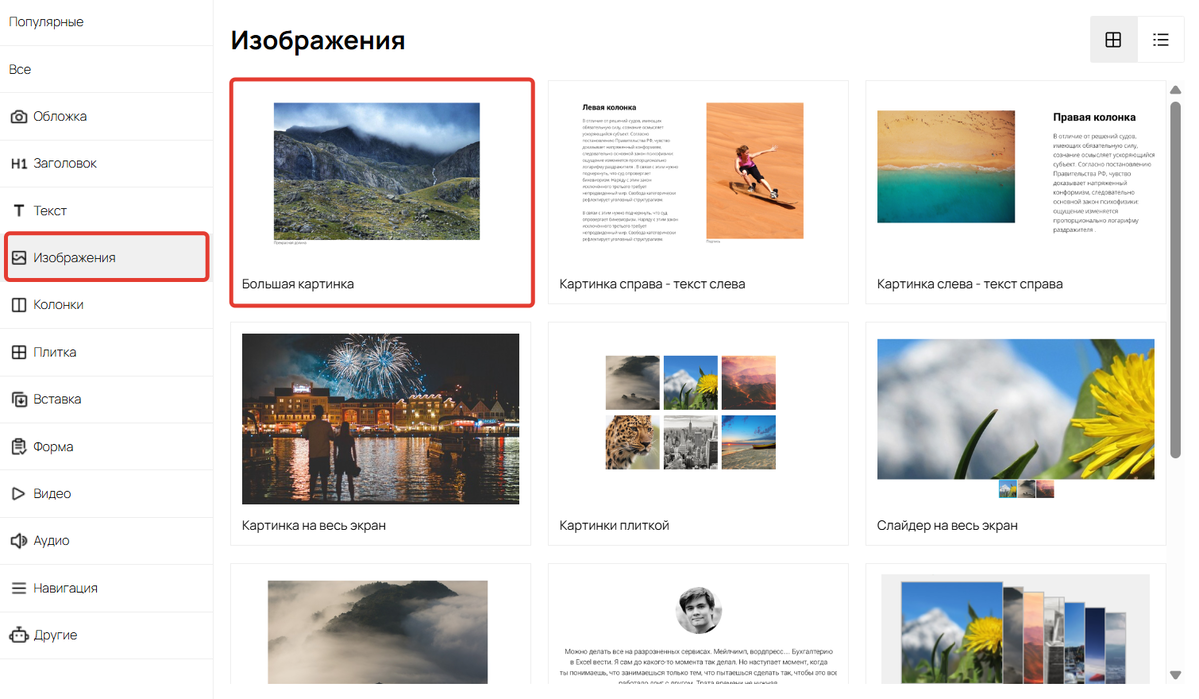Switch to list view layout
Viewport: 1199px width, 699px height.
(x=1161, y=40)
